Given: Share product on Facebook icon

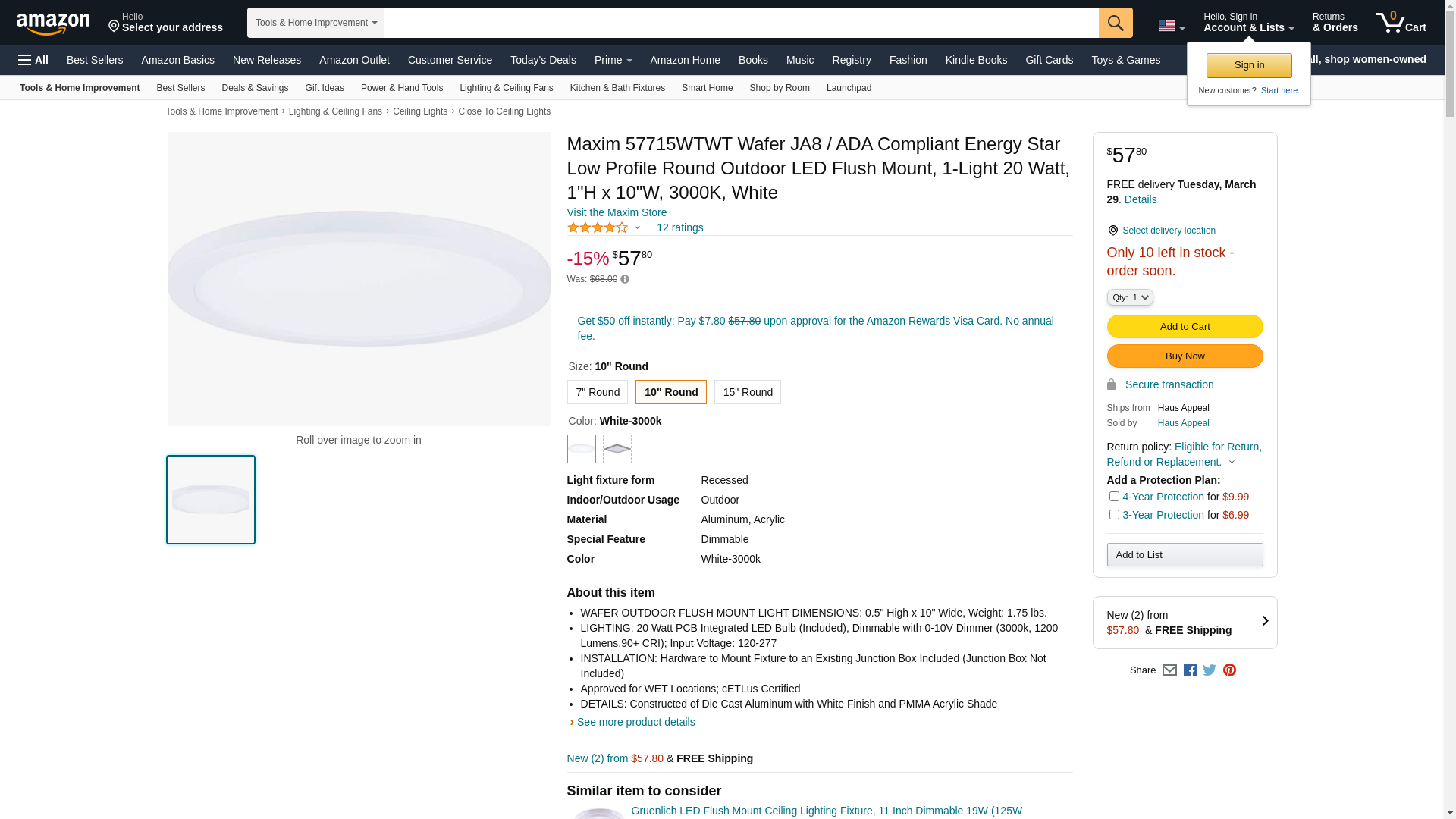Looking at the screenshot, I should (1190, 670).
